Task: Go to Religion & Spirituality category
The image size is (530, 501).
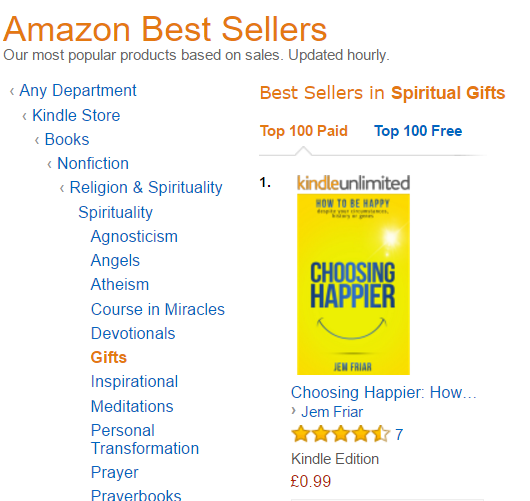Action: [x=146, y=188]
